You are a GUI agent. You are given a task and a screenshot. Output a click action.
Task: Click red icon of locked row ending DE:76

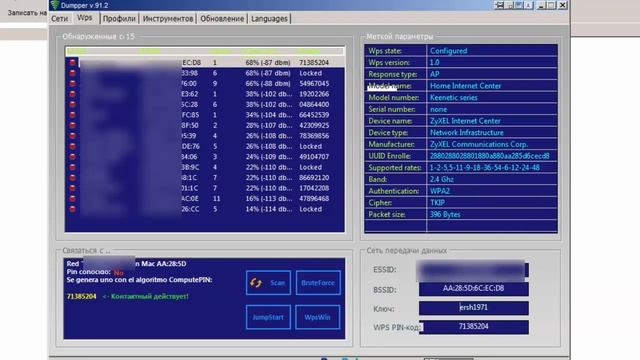pyautogui.click(x=73, y=146)
